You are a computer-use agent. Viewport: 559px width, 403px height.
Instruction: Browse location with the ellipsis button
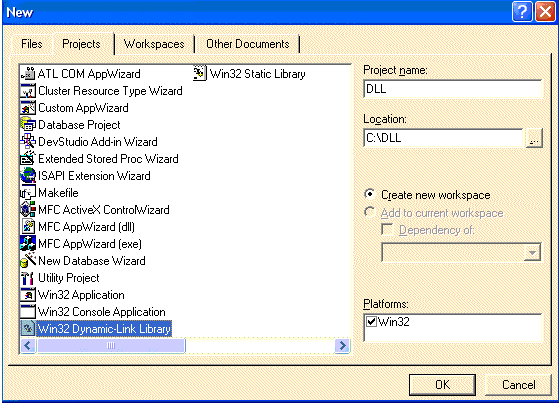click(534, 138)
